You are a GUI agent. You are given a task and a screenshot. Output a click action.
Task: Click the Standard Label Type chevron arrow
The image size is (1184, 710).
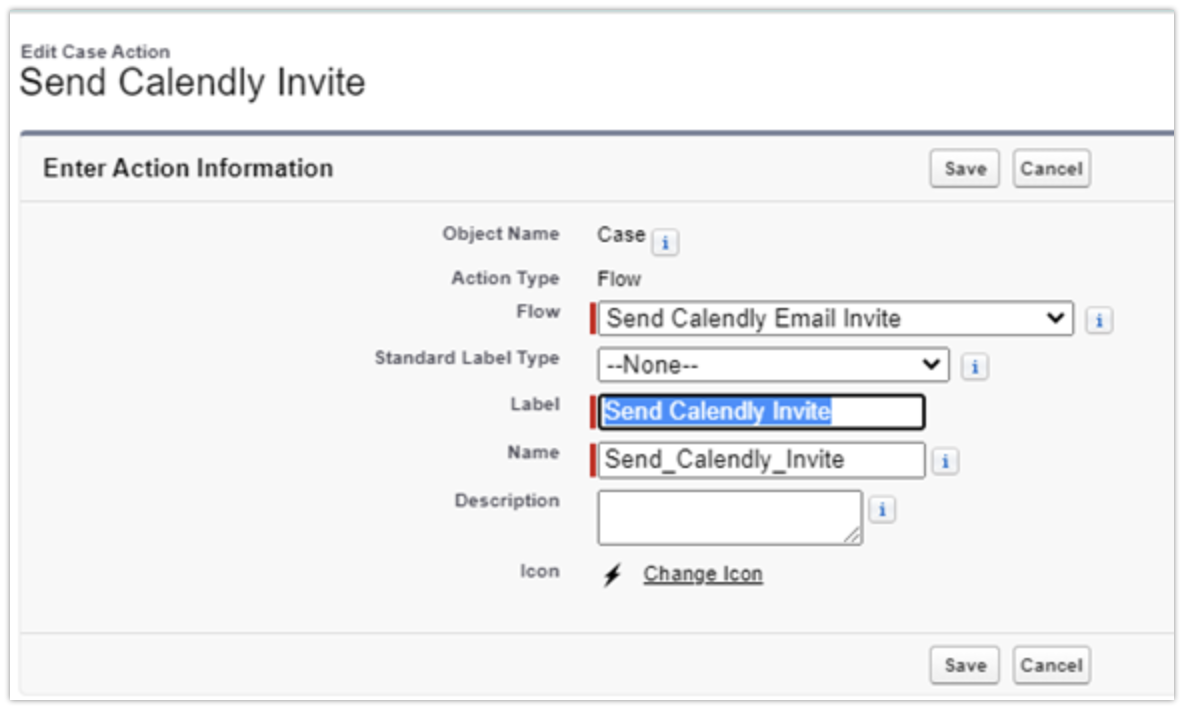[933, 364]
